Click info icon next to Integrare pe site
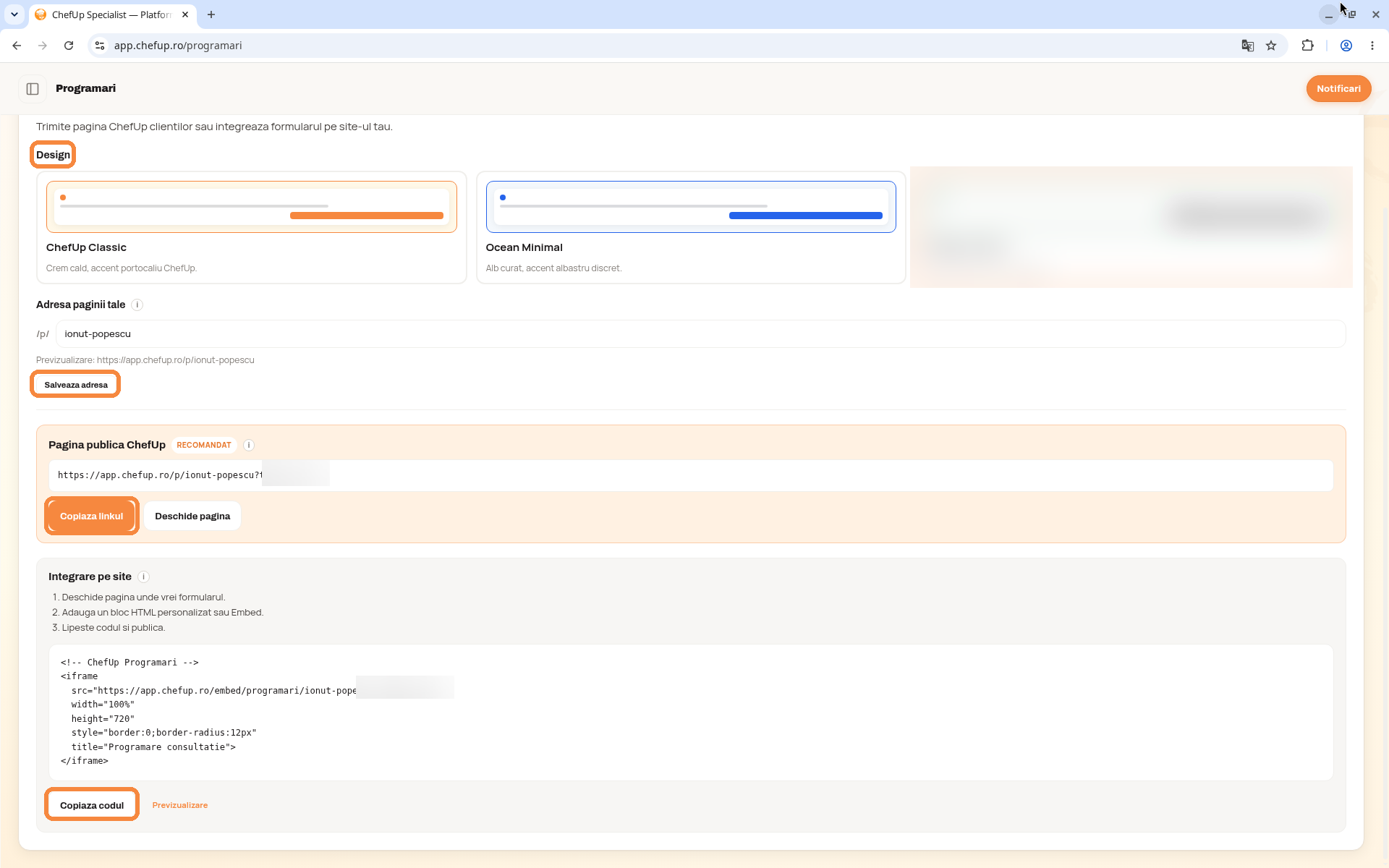The height and width of the screenshot is (868, 1389). point(143,577)
